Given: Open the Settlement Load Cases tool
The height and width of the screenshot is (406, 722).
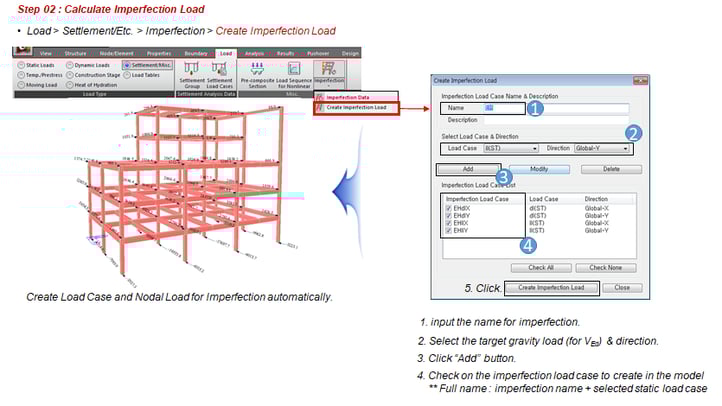Looking at the screenshot, I should click(x=219, y=75).
